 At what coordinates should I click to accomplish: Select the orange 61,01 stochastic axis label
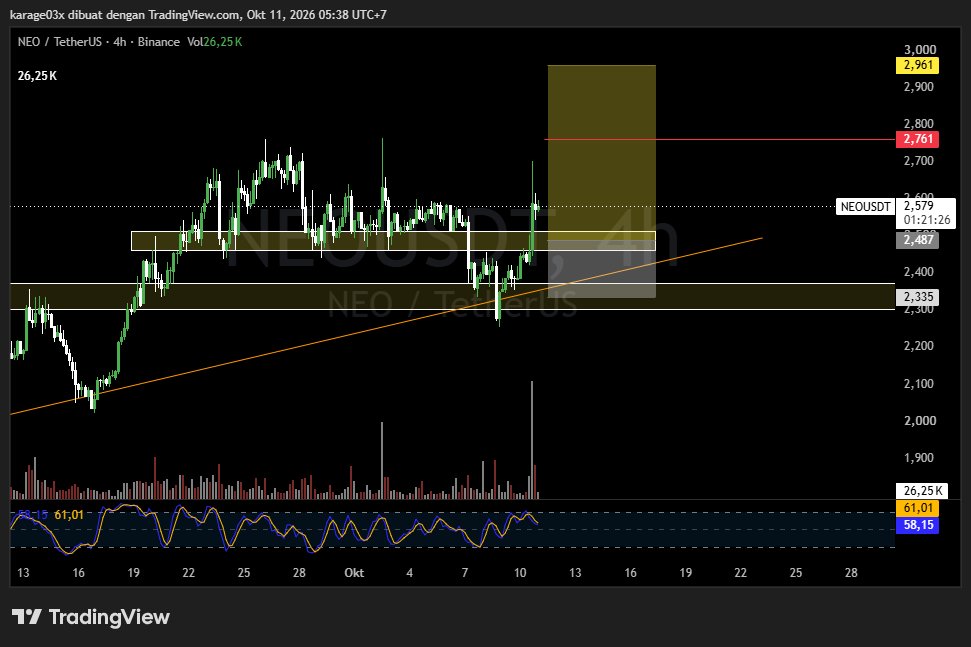click(918, 508)
